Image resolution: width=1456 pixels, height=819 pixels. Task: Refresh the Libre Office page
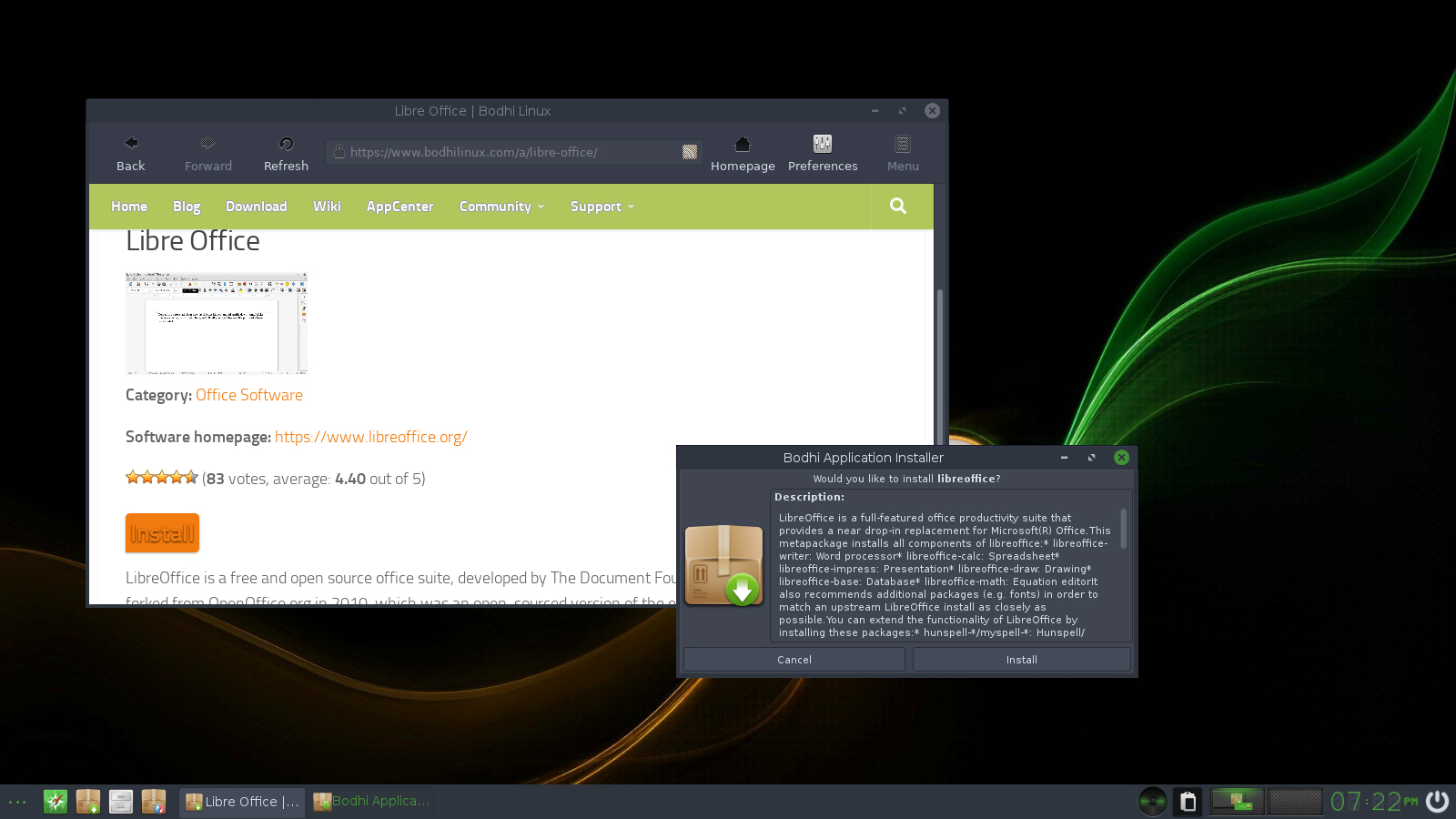[286, 153]
